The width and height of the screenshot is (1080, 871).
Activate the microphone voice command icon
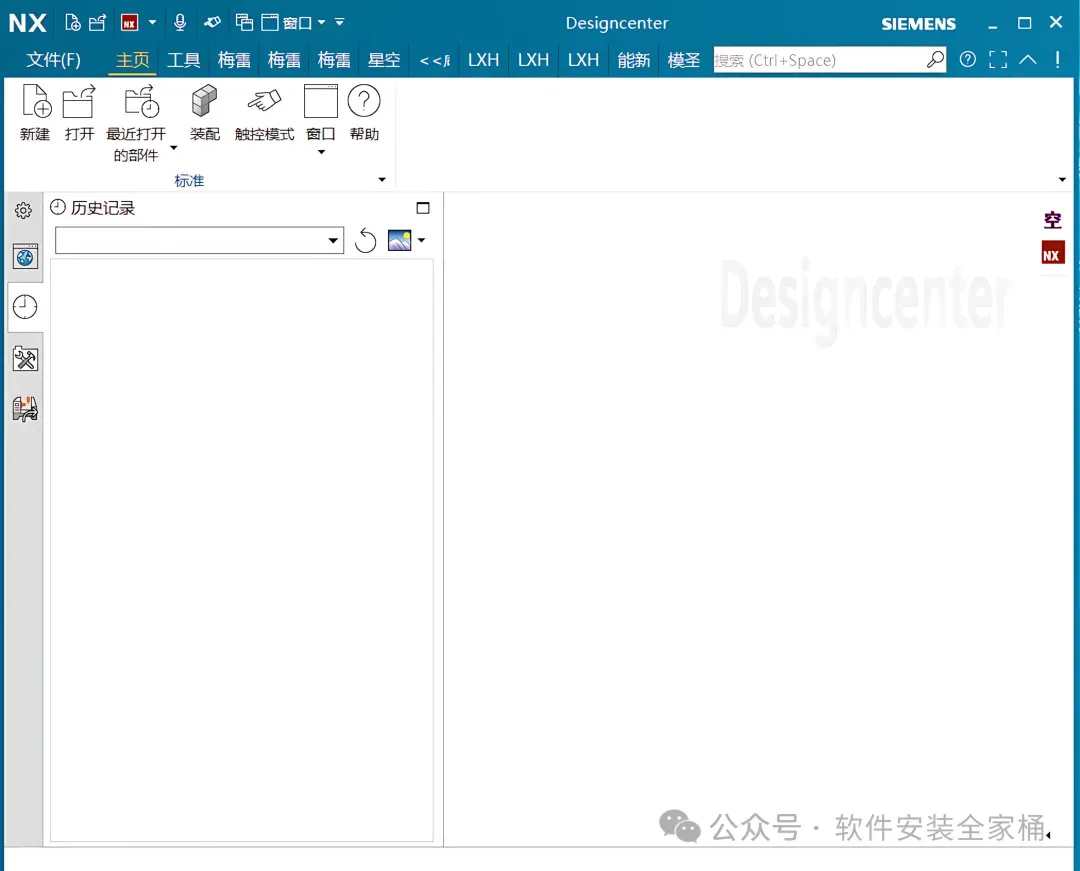point(180,23)
